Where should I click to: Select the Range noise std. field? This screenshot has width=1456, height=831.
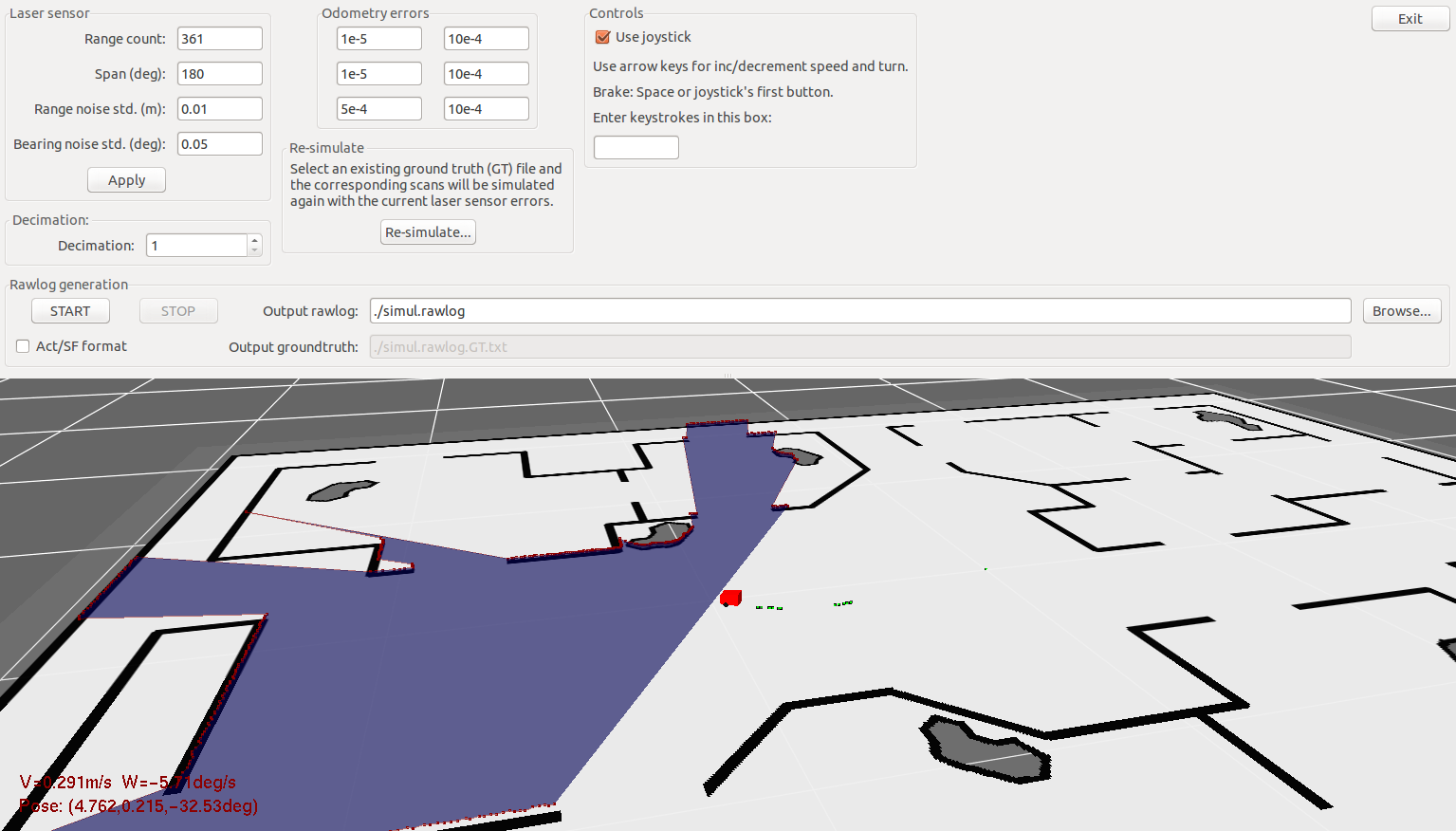tap(219, 109)
